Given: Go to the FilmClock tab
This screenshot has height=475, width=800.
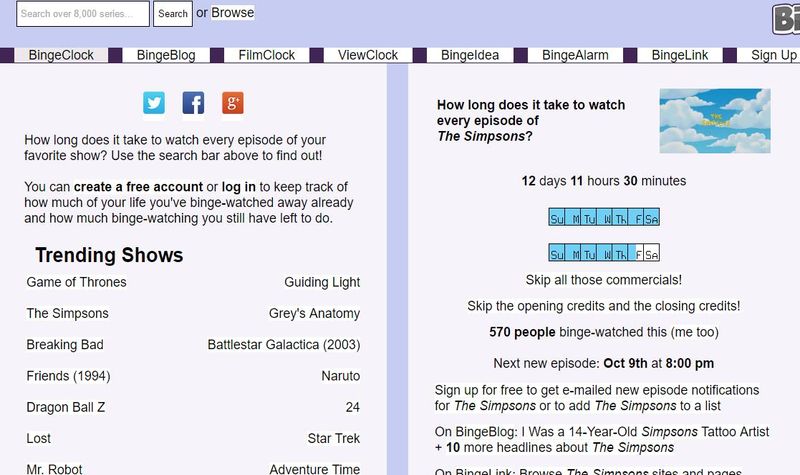Looking at the screenshot, I should point(266,55).
